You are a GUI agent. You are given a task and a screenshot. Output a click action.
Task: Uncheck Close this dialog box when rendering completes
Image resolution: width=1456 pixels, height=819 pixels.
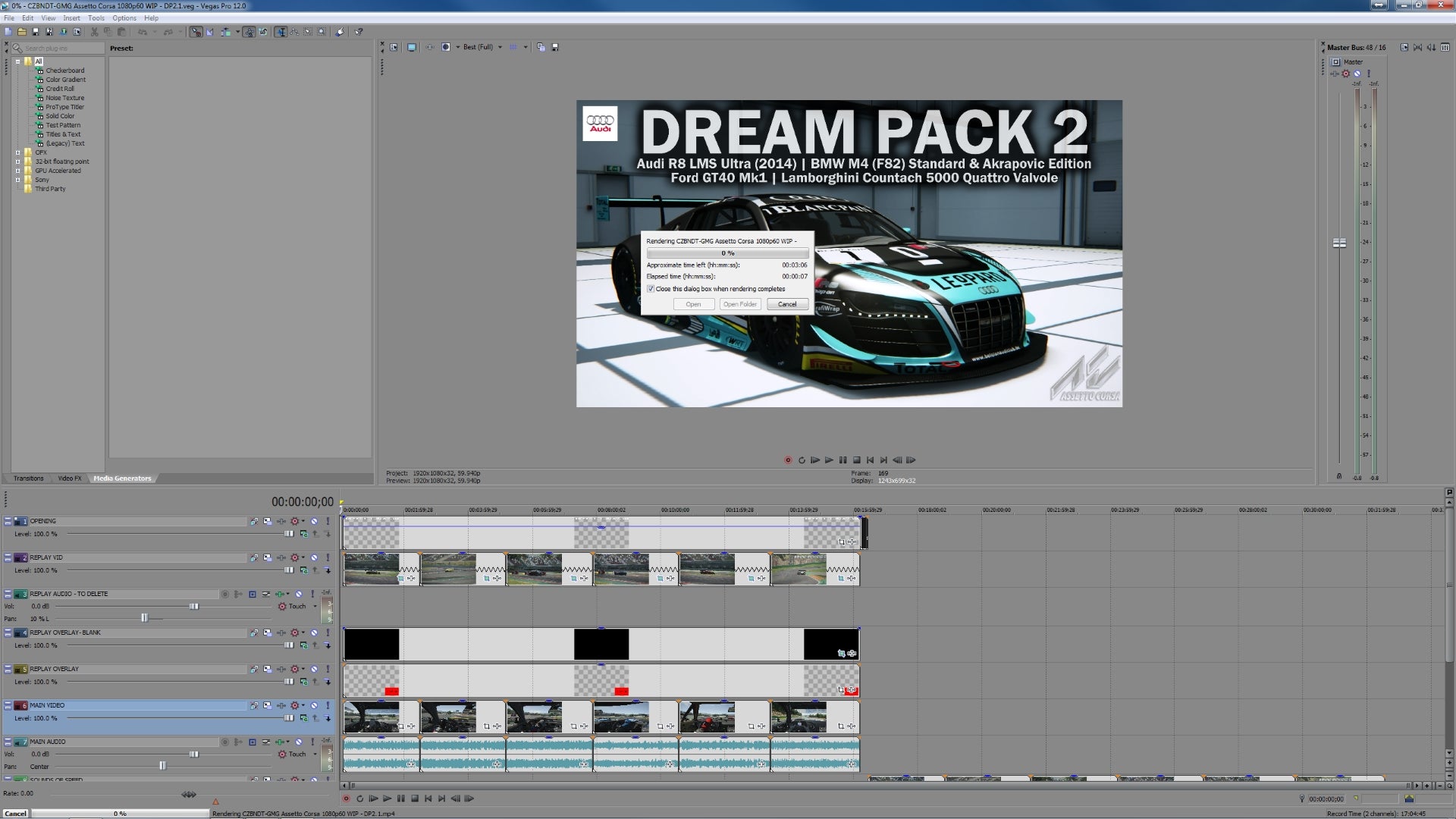pyautogui.click(x=651, y=289)
